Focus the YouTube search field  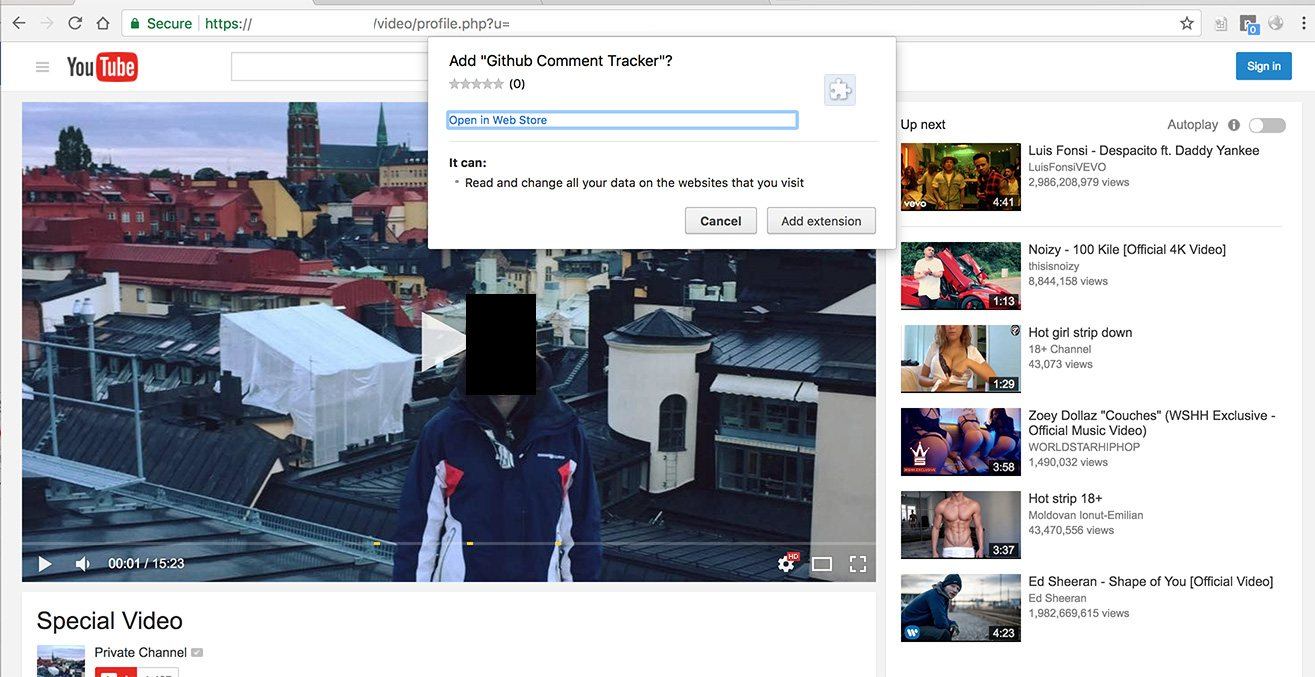coord(330,67)
